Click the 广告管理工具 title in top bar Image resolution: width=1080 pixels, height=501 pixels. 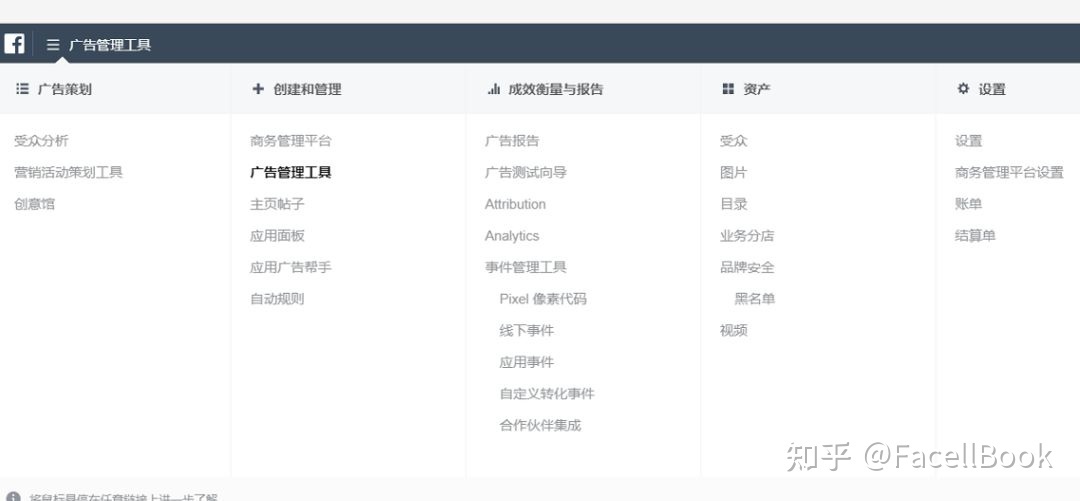point(110,45)
